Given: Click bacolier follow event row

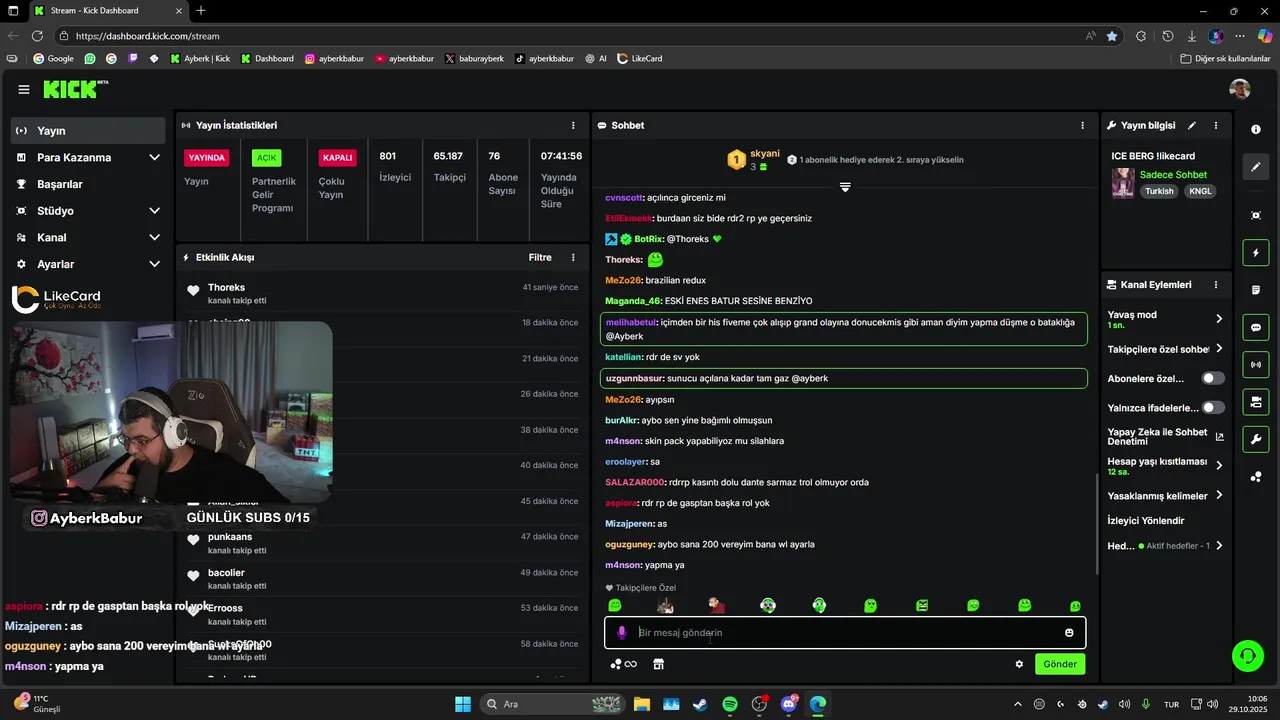Looking at the screenshot, I should 382,578.
